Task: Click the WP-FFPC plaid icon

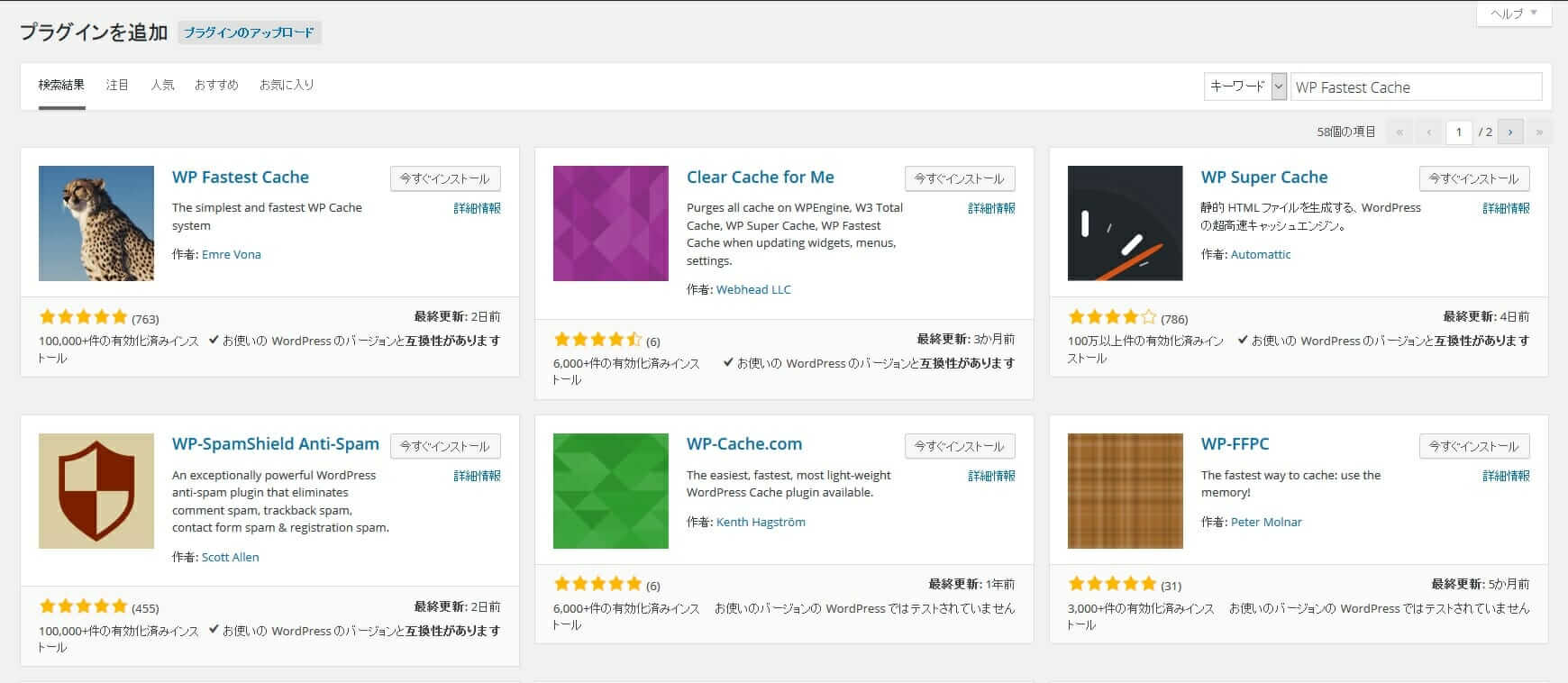Action: 1126,491
